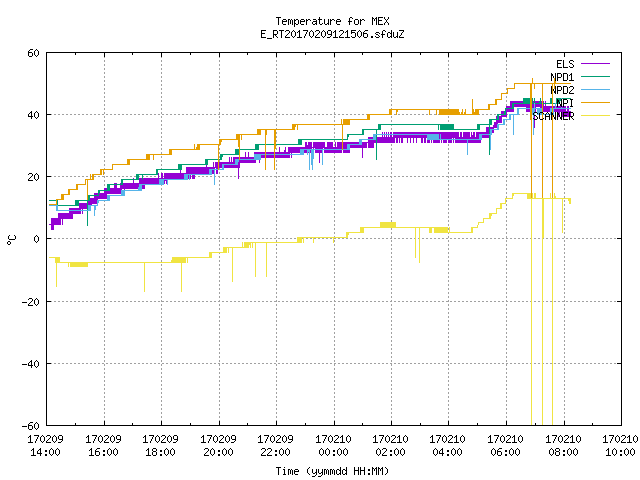Click the chart title 'Temperature for MEX'
The height and width of the screenshot is (480, 640).
pos(332,21)
